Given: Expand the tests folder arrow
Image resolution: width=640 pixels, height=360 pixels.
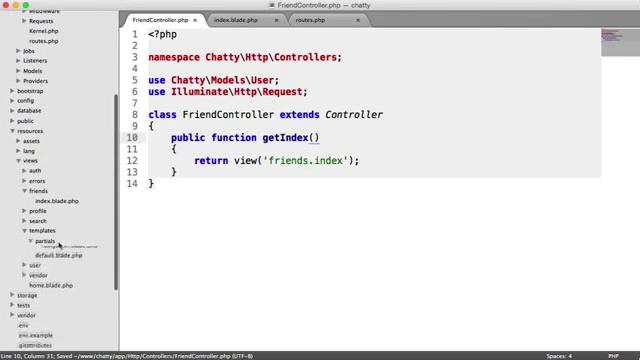Looking at the screenshot, I should [12, 305].
